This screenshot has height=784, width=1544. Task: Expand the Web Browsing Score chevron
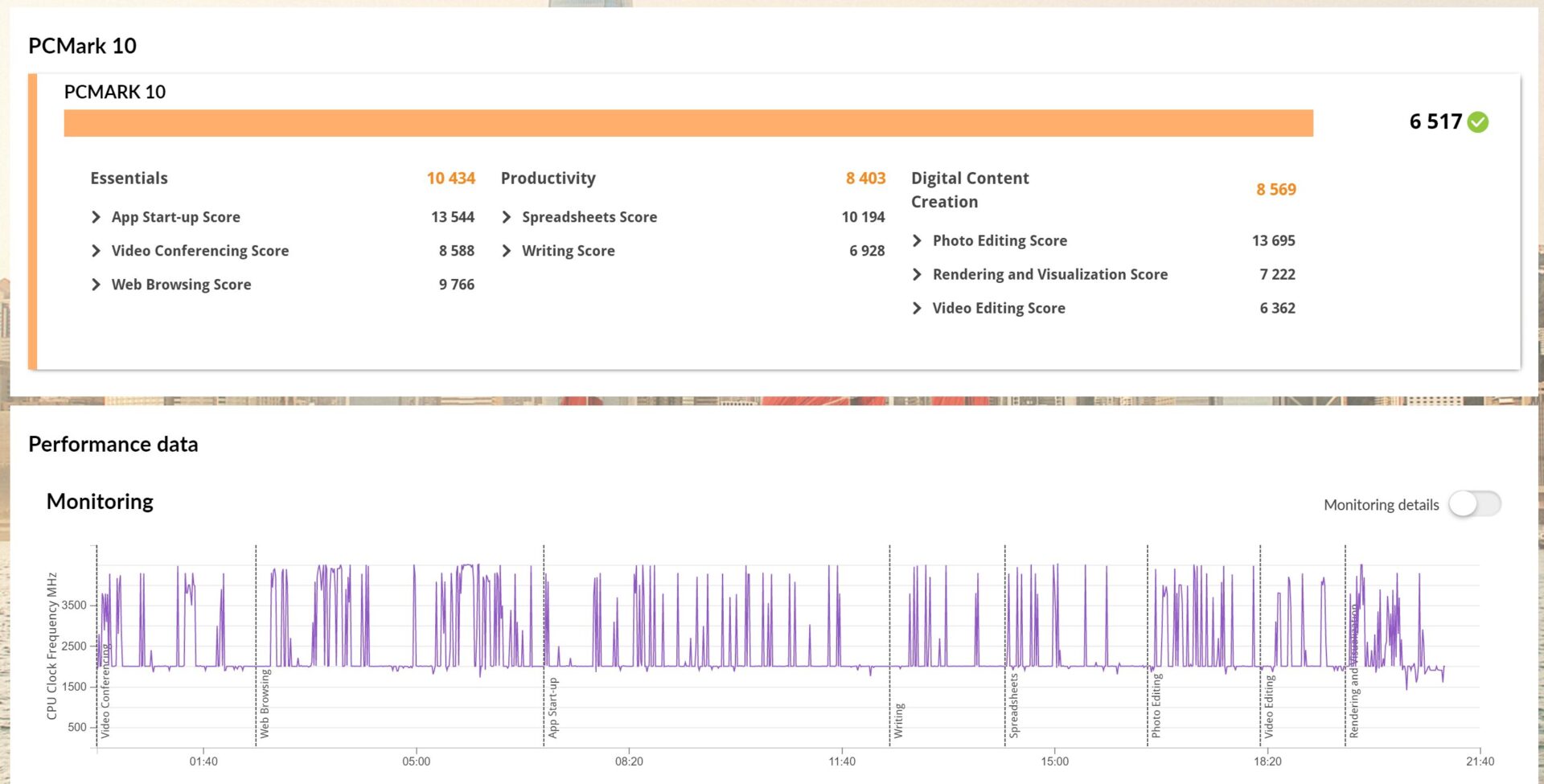coord(96,285)
